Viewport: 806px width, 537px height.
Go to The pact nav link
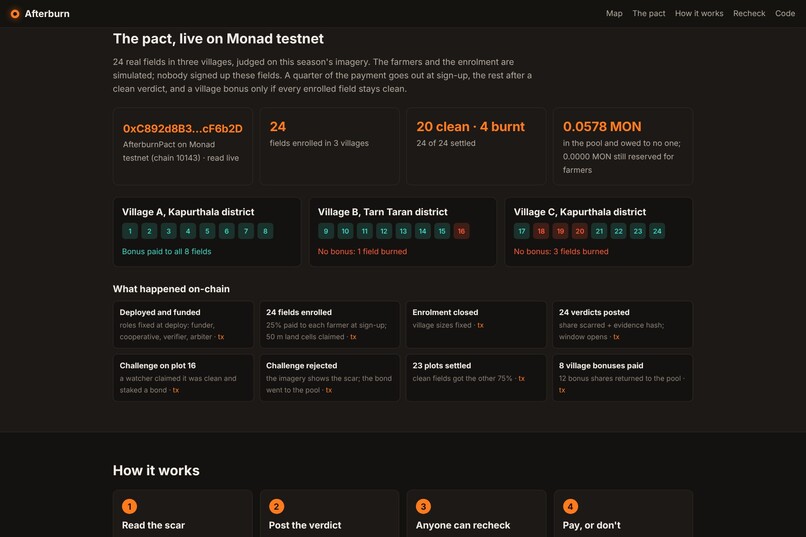click(x=649, y=13)
